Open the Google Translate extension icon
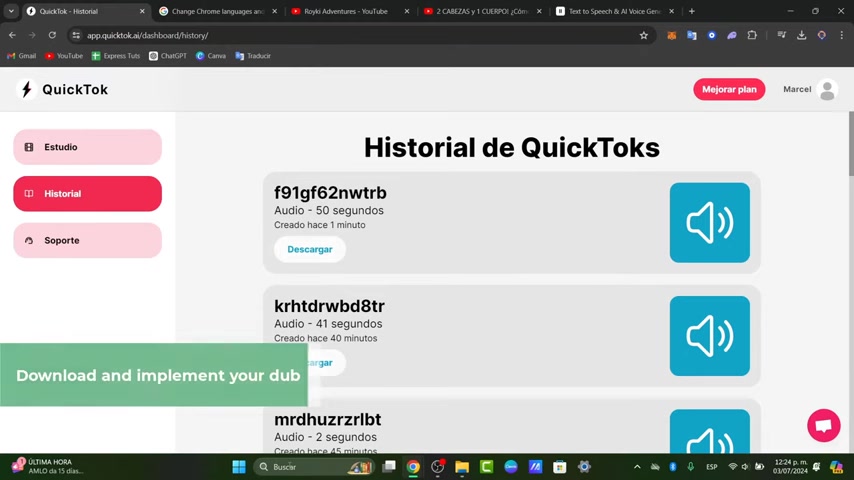The height and width of the screenshot is (480, 854). pyautogui.click(x=692, y=35)
